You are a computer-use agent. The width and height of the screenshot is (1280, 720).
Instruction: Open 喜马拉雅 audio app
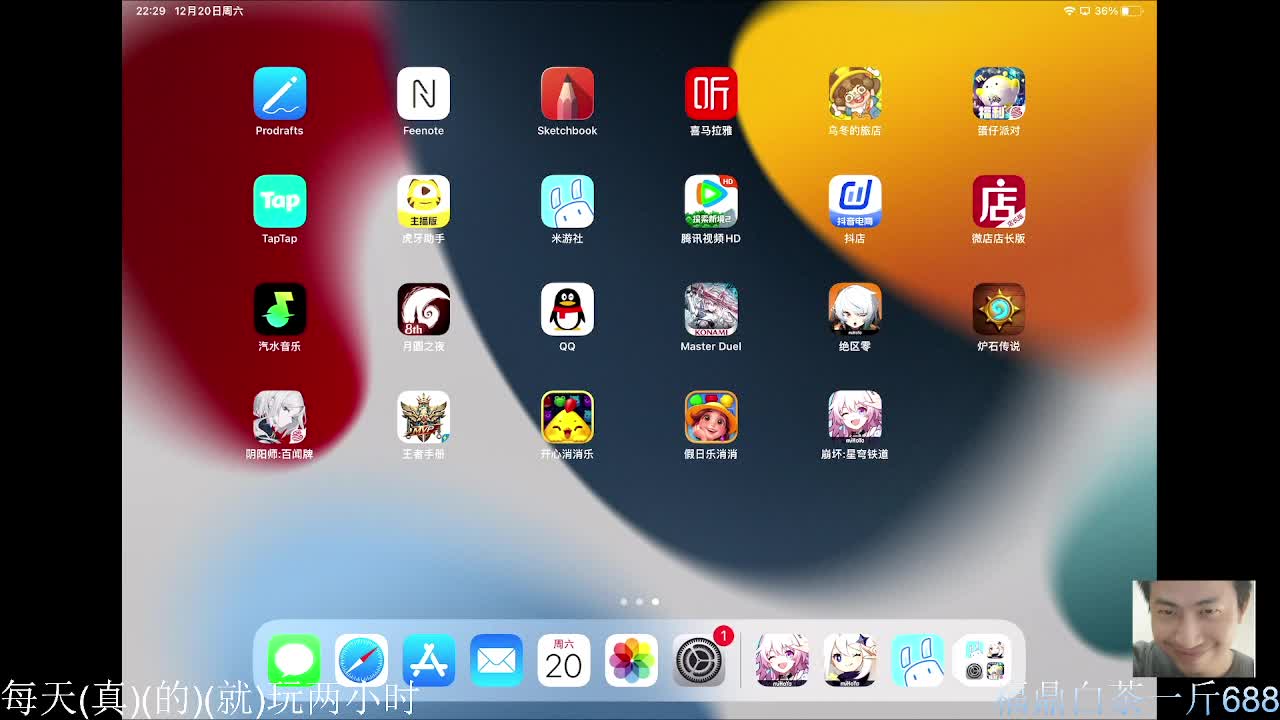pyautogui.click(x=711, y=94)
